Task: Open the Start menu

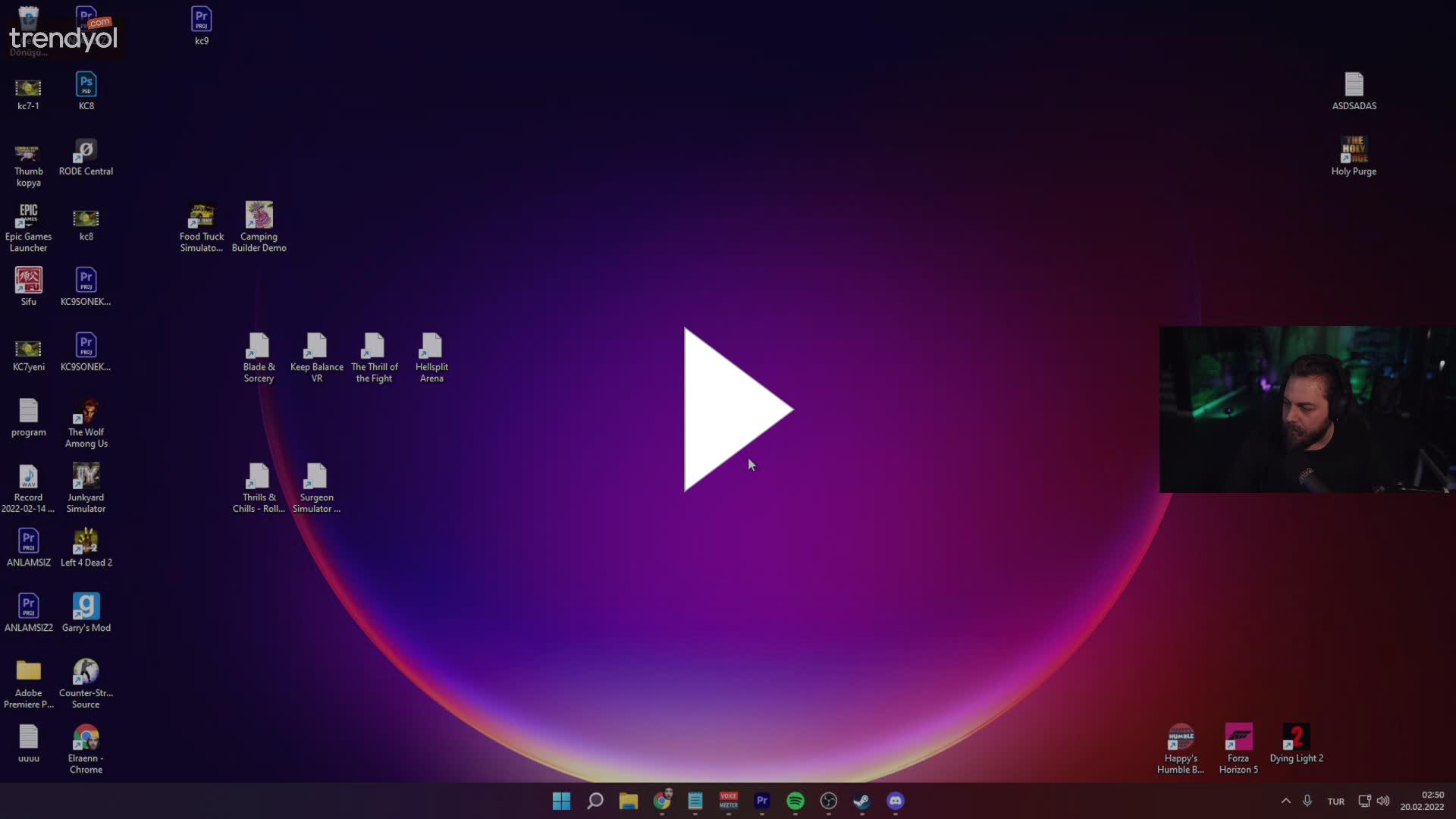Action: click(560, 801)
